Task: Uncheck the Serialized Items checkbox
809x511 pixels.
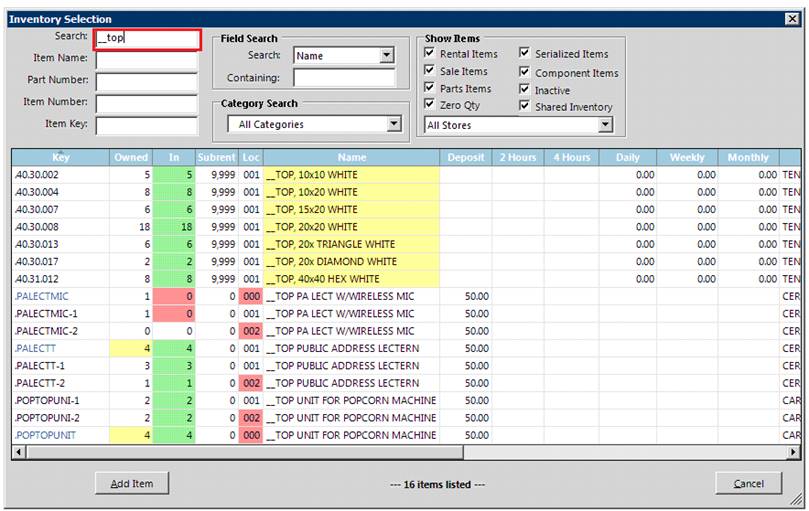Action: coord(525,54)
